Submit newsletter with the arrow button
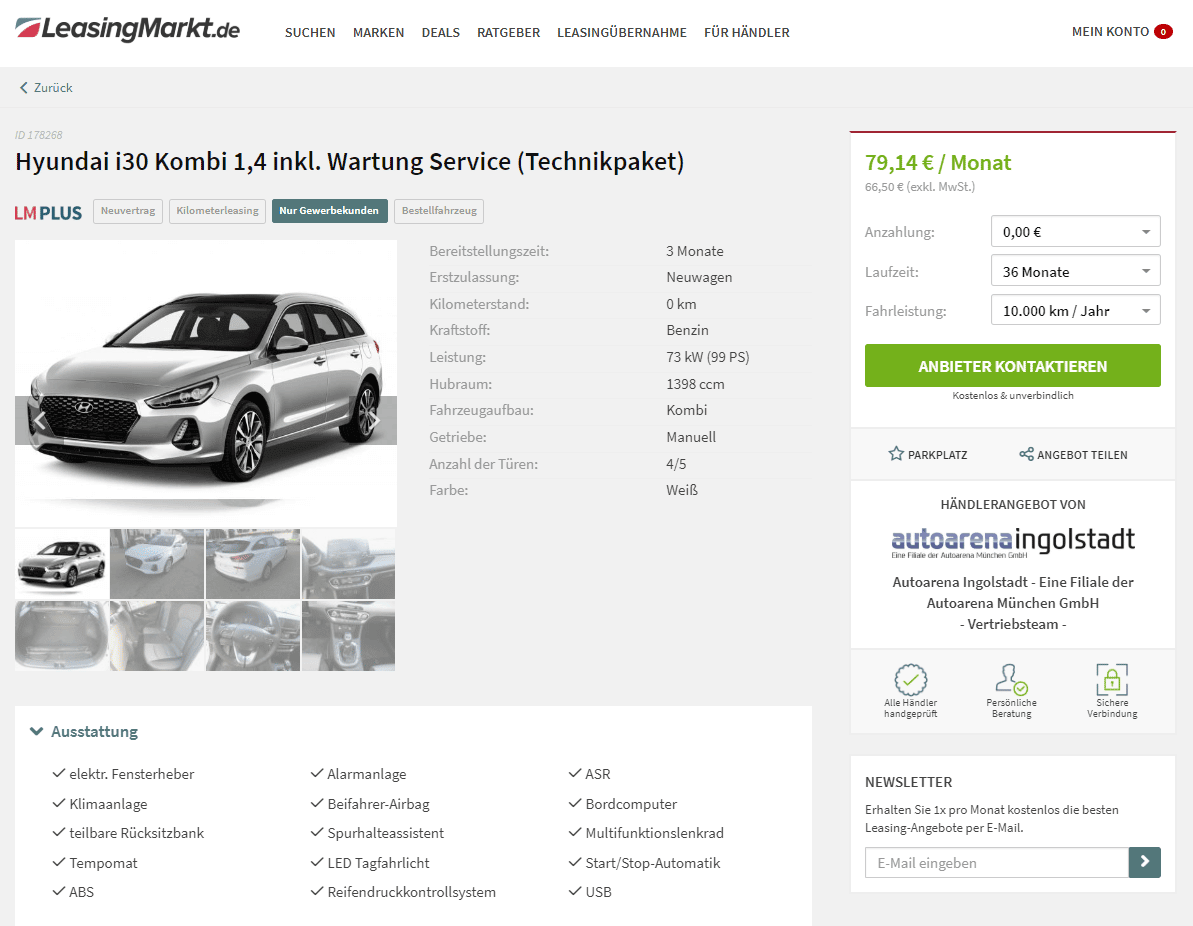Image resolution: width=1193 pixels, height=926 pixels. coord(1144,862)
